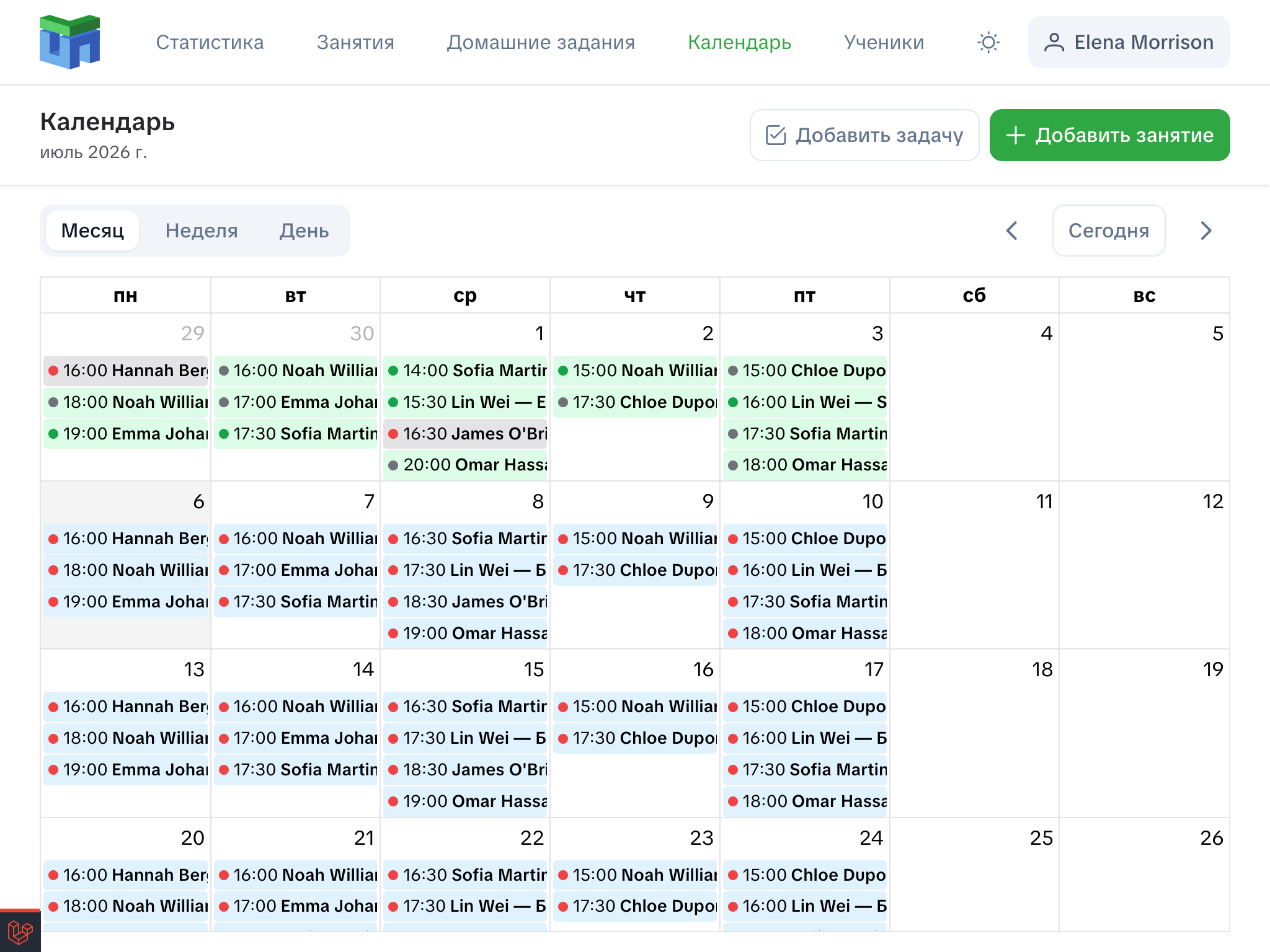Open the Laravel debug bar icon

[x=20, y=932]
